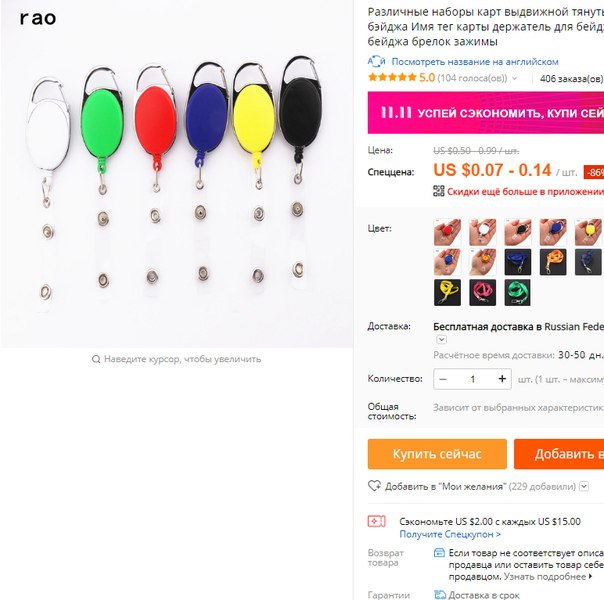Increase quantity with the plus button
604x600 pixels.
pyautogui.click(x=502, y=379)
